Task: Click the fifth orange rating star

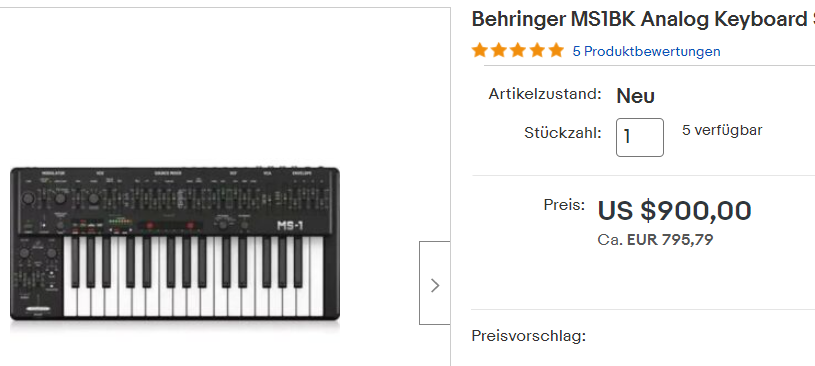Action: coord(556,50)
